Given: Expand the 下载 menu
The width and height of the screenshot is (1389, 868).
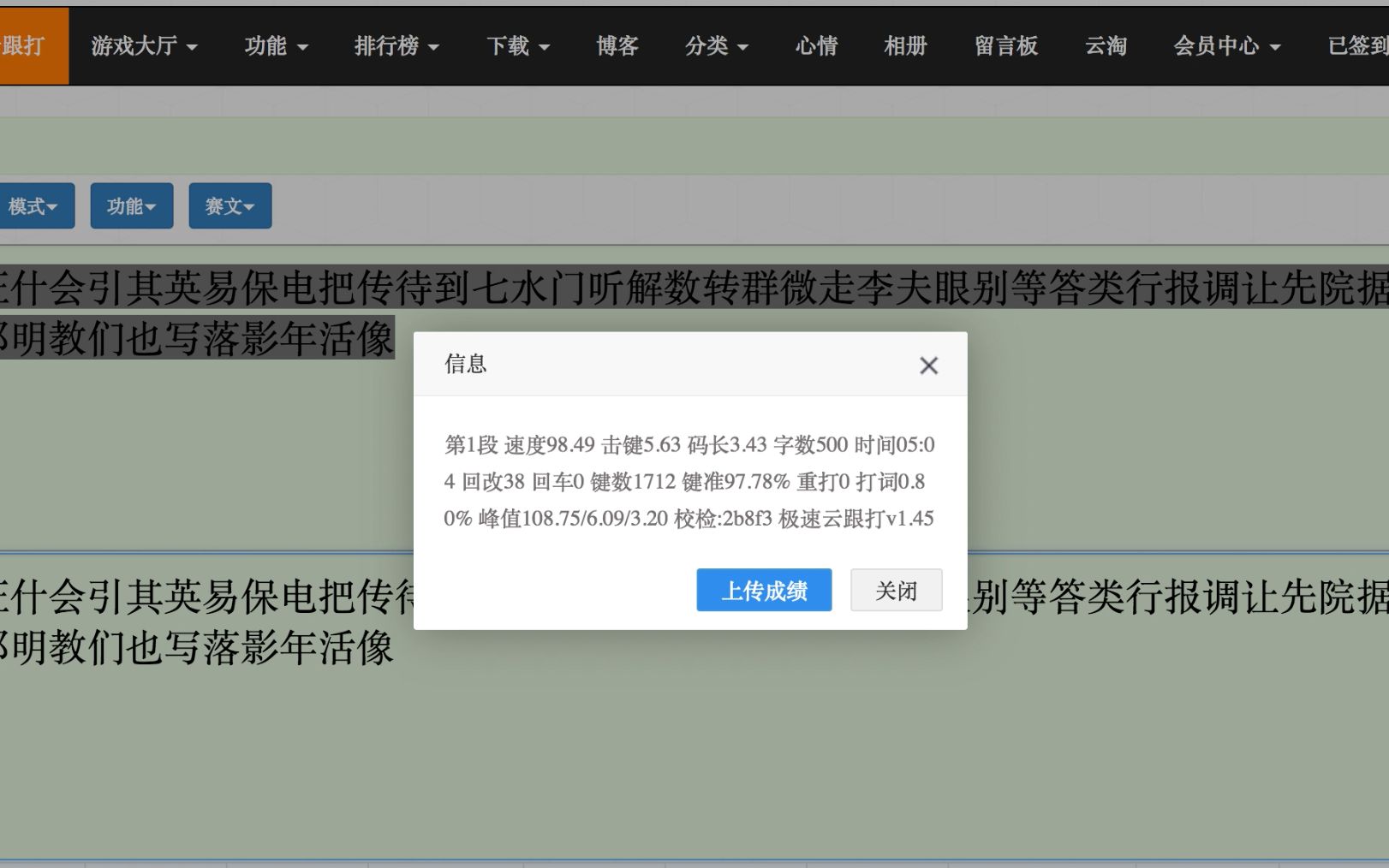Looking at the screenshot, I should [518, 46].
